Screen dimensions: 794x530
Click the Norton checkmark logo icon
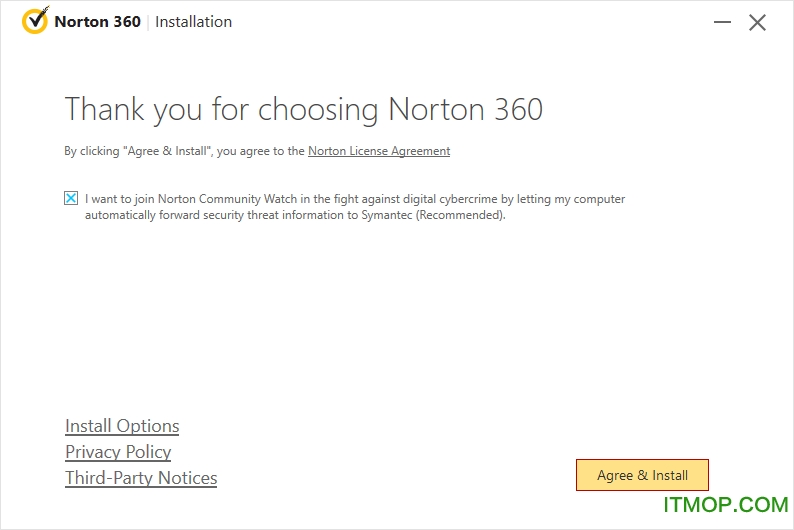pyautogui.click(x=35, y=20)
